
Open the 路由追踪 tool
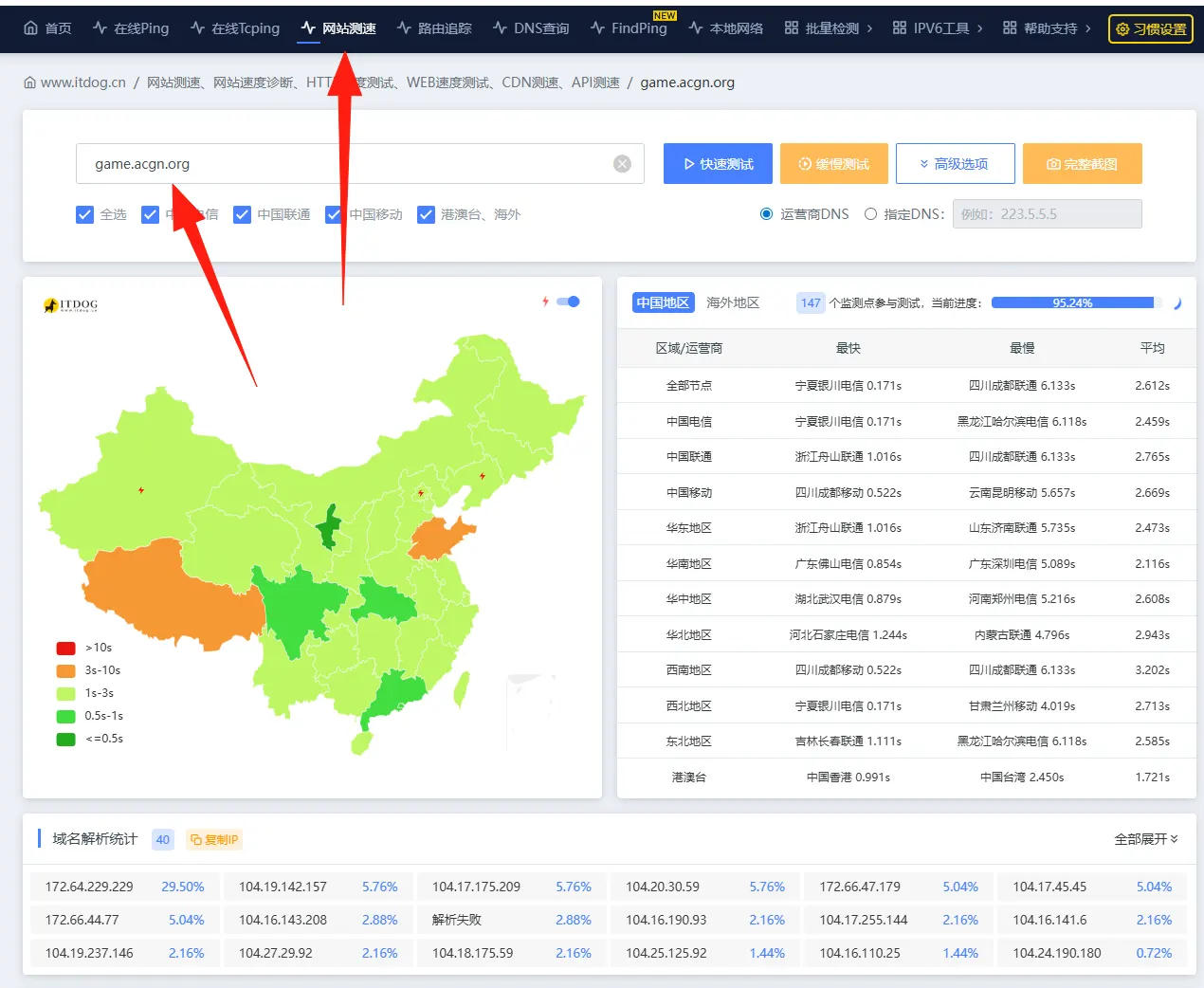tap(434, 28)
